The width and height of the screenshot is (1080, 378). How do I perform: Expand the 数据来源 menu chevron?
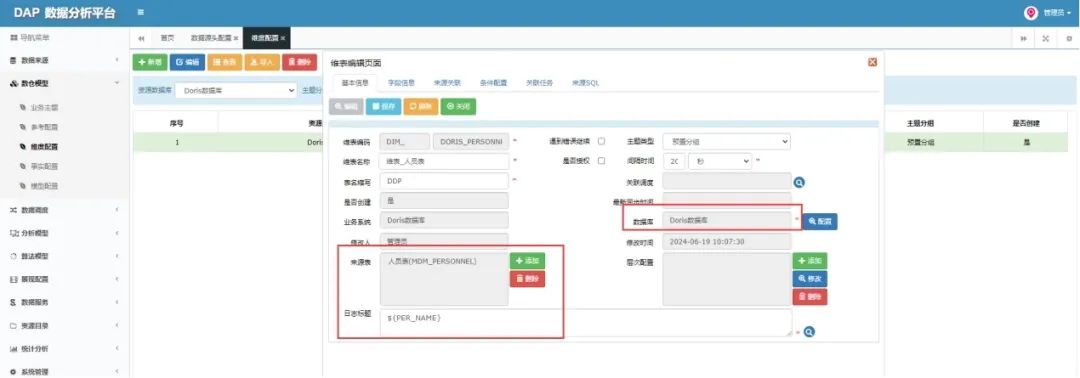coord(116,61)
